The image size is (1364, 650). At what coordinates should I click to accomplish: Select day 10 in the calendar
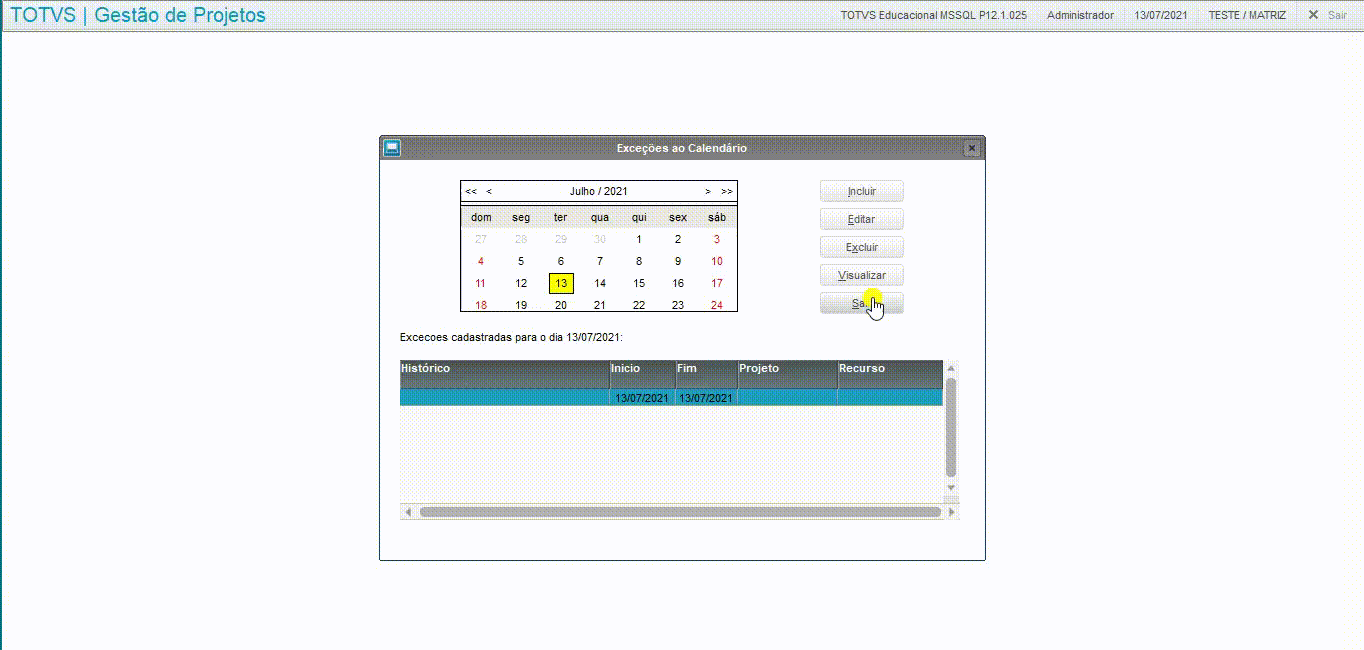coord(717,261)
